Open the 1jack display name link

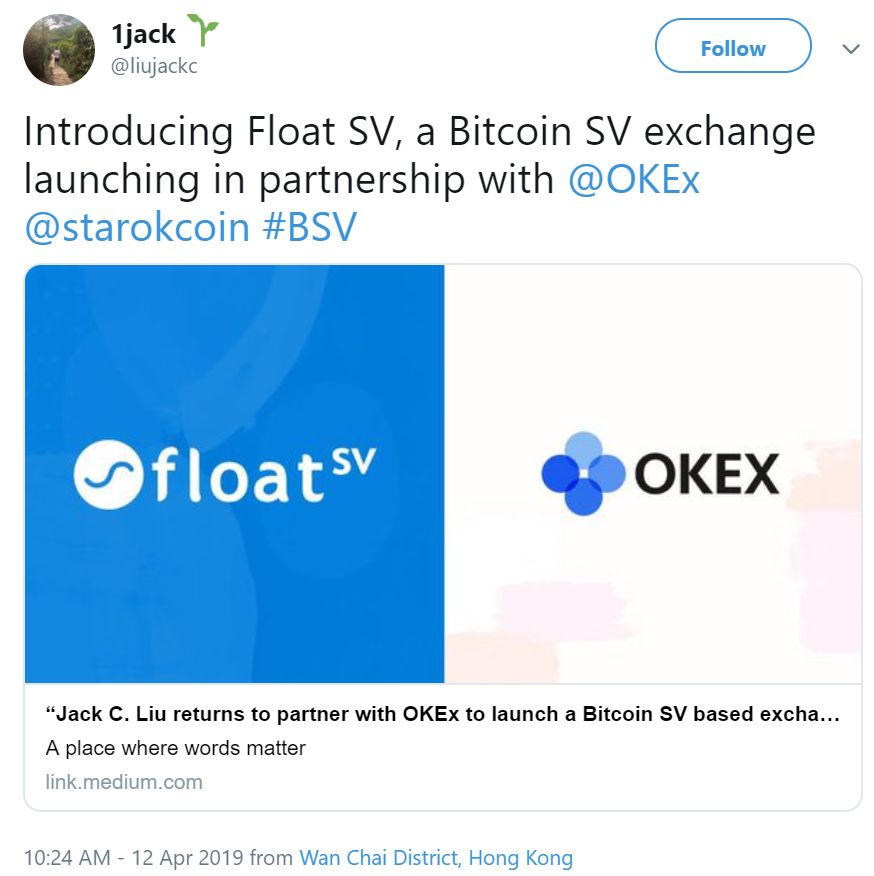144,34
